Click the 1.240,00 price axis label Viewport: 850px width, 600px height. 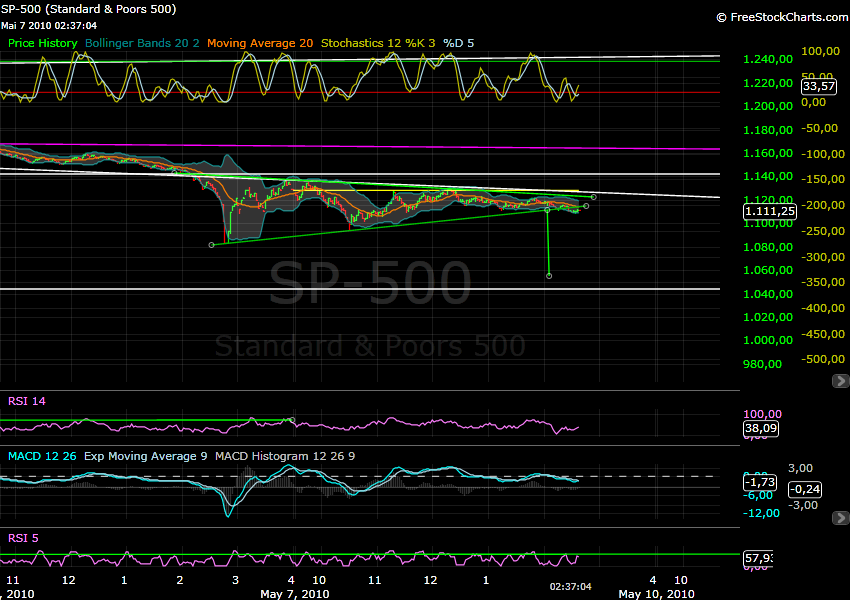pyautogui.click(x=768, y=60)
